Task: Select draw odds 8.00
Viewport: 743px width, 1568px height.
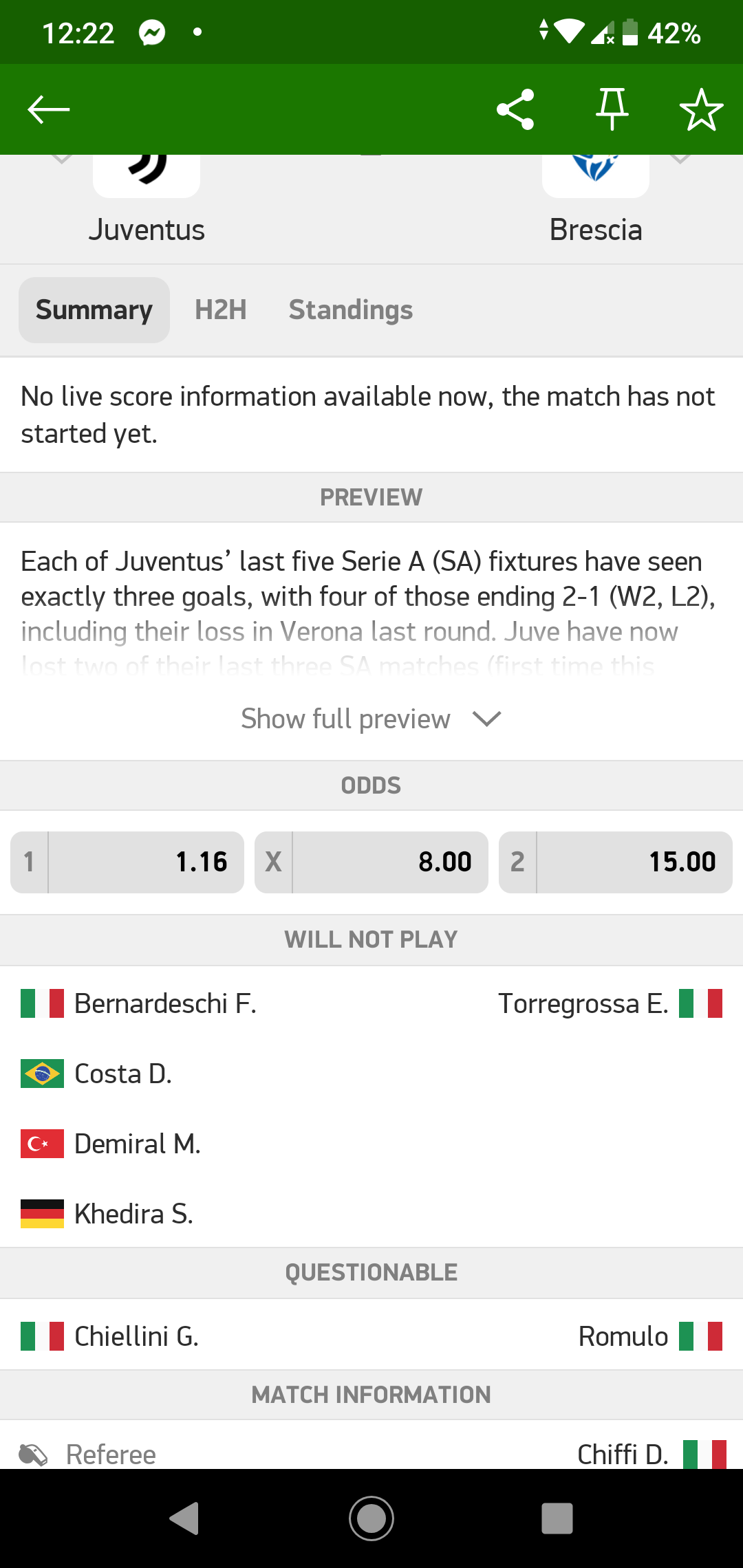Action: [x=371, y=862]
